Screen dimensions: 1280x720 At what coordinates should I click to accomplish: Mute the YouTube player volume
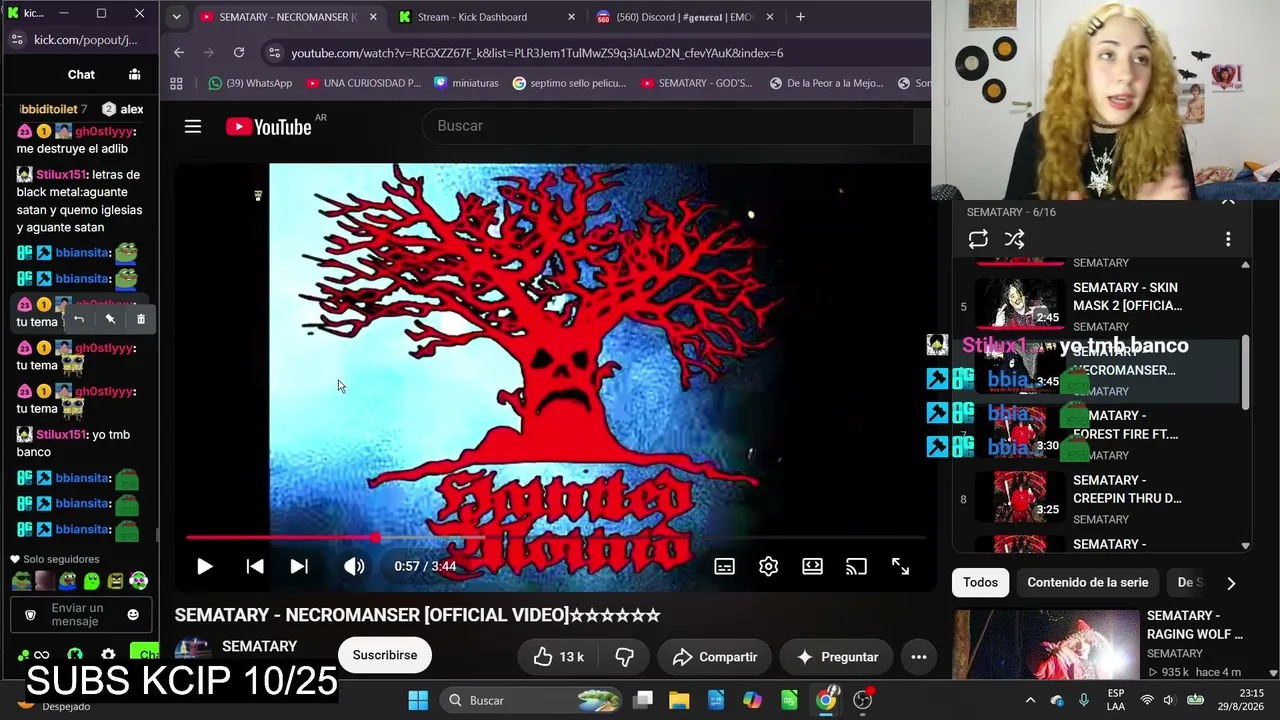pos(354,566)
